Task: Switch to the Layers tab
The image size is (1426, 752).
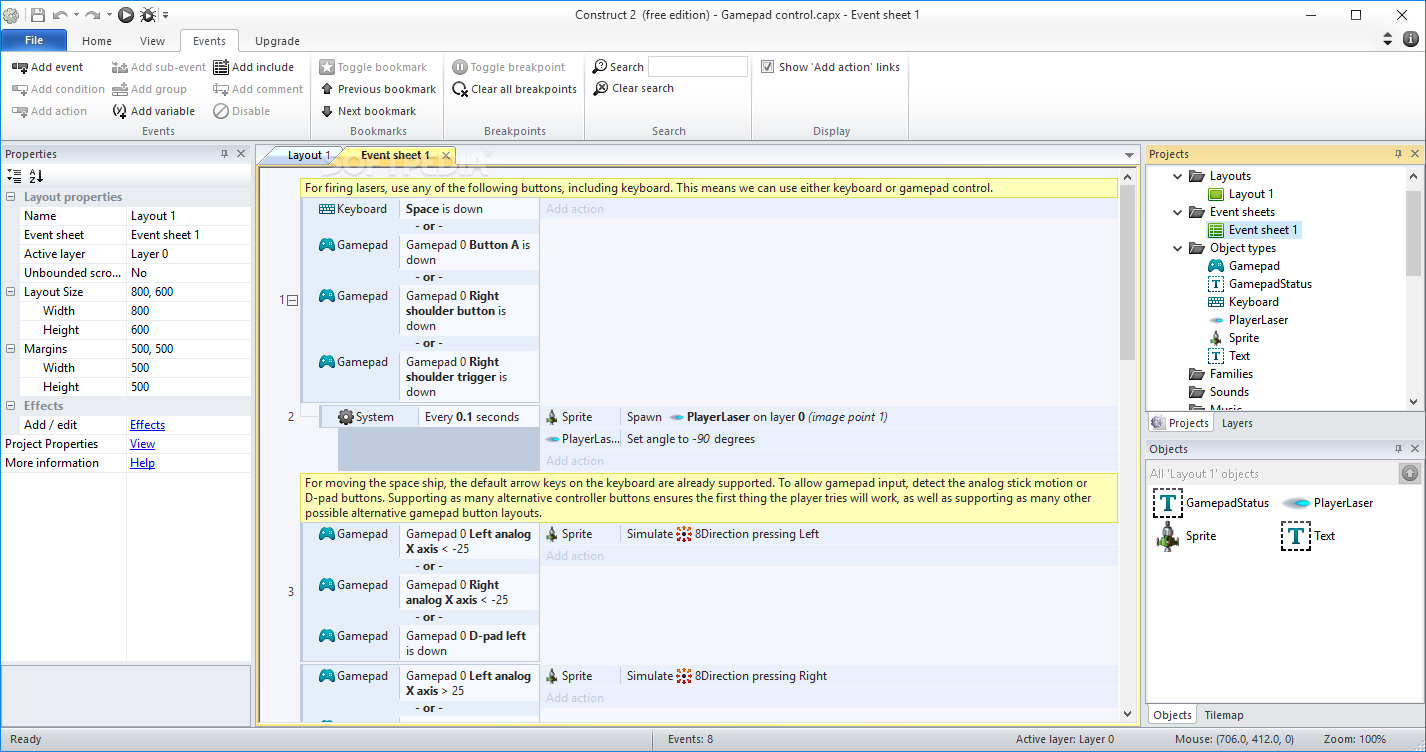Action: pos(1237,423)
